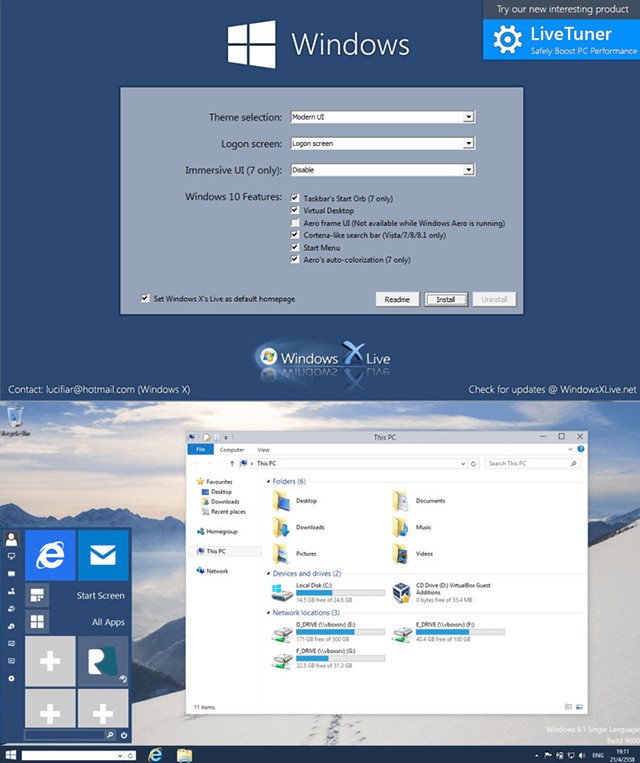Click the LiveTuner advertisement banner

(x=561, y=39)
